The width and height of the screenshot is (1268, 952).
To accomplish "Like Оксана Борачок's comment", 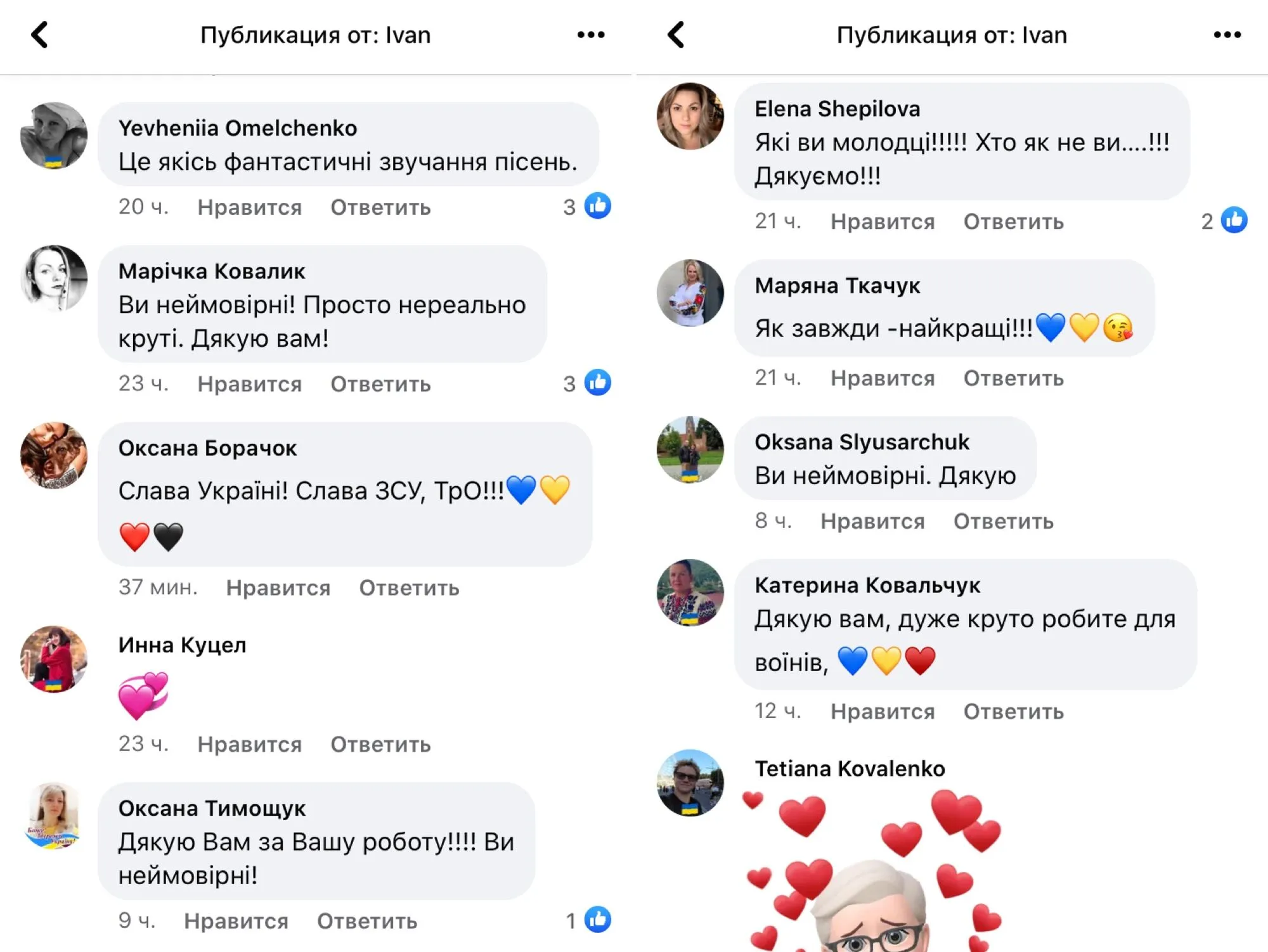I will (278, 588).
